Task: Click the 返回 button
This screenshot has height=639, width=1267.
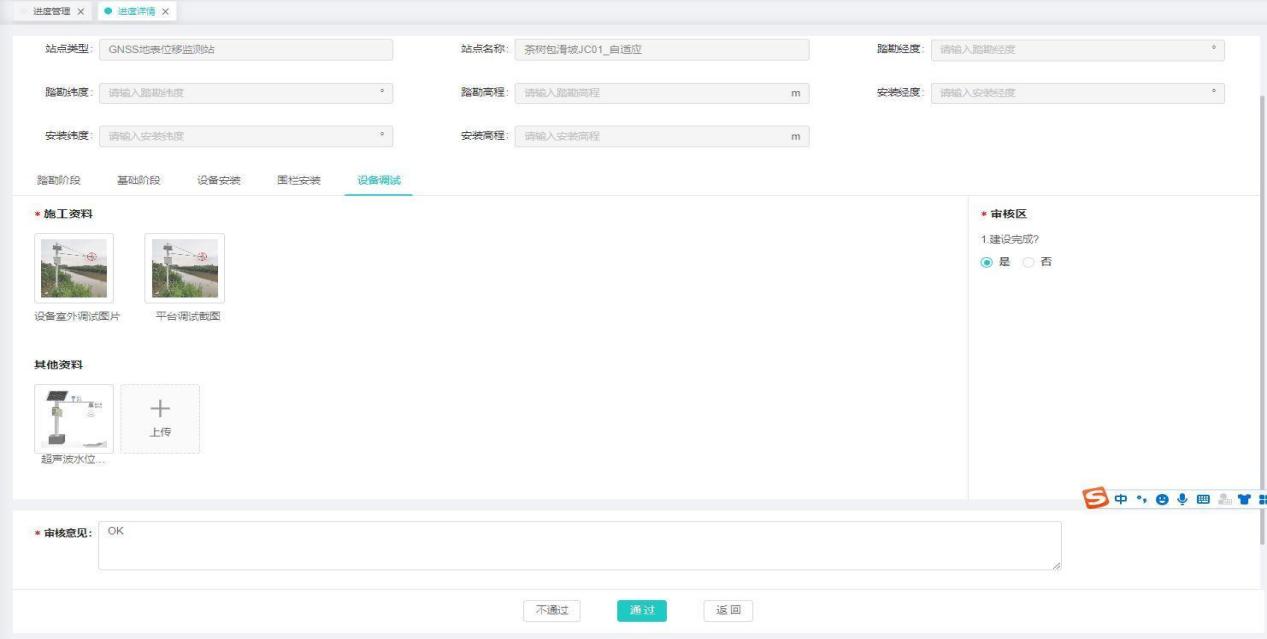Action: [728, 611]
